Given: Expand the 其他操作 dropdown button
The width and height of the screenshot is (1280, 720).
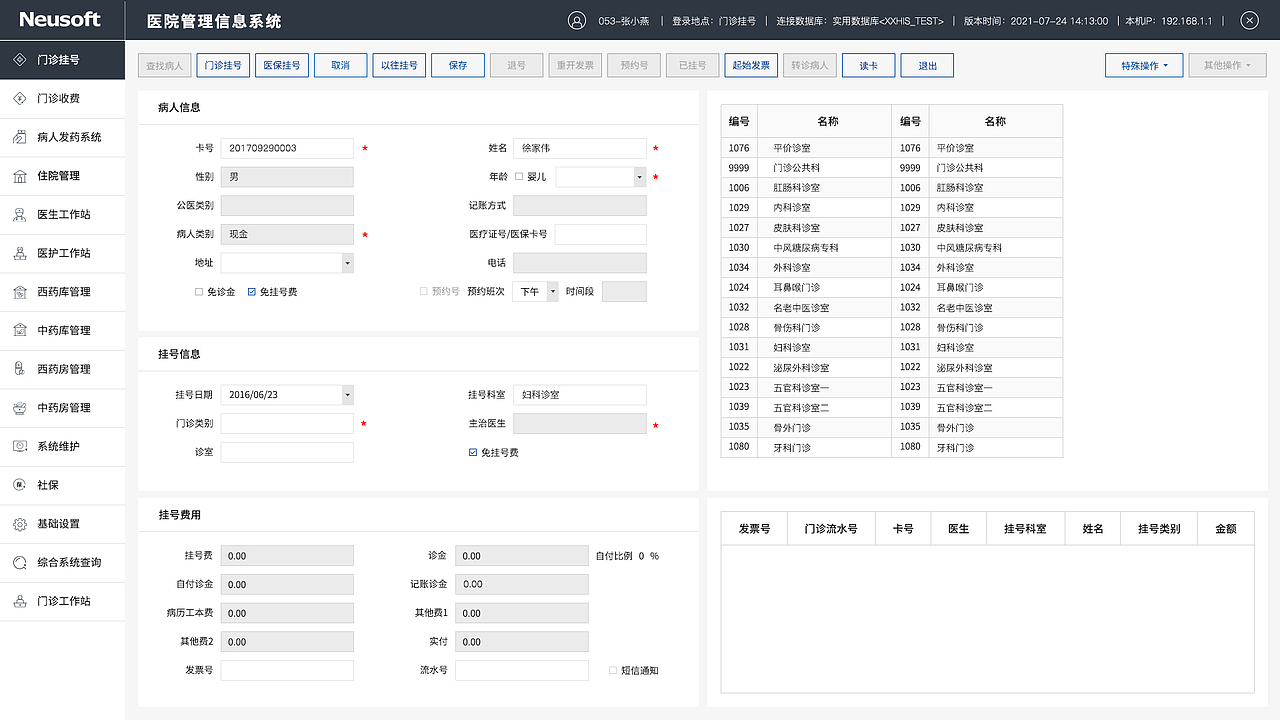Looking at the screenshot, I should 1227,65.
